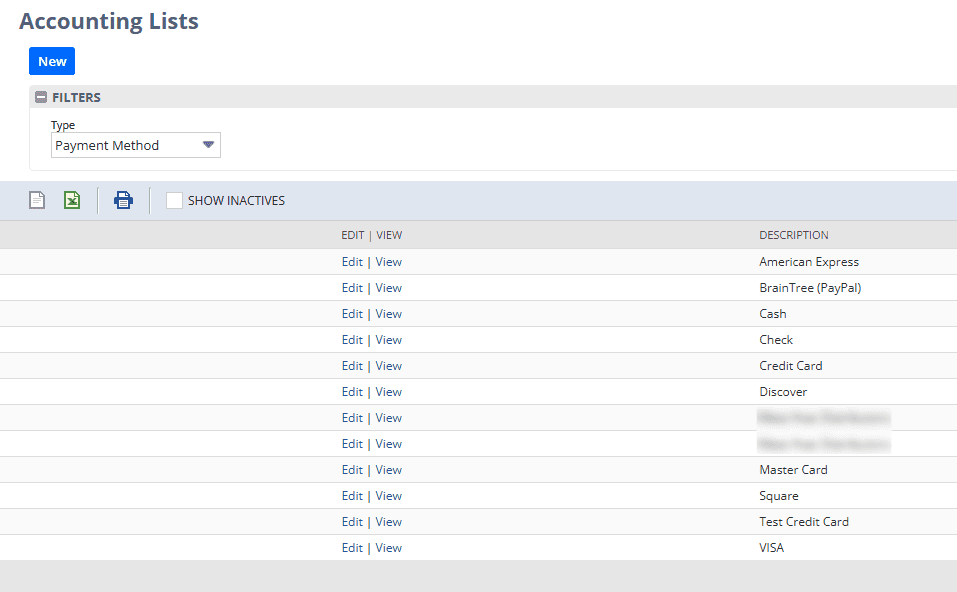
Task: Edit the Cash payment method
Action: pyautogui.click(x=352, y=314)
